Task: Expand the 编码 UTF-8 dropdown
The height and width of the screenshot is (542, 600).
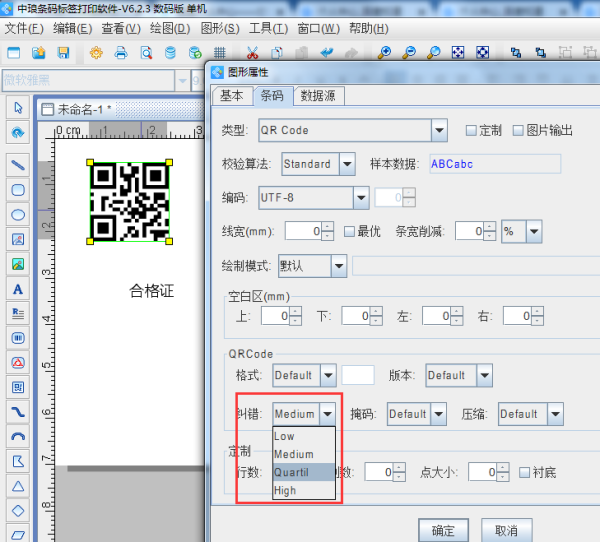Action: (361, 198)
